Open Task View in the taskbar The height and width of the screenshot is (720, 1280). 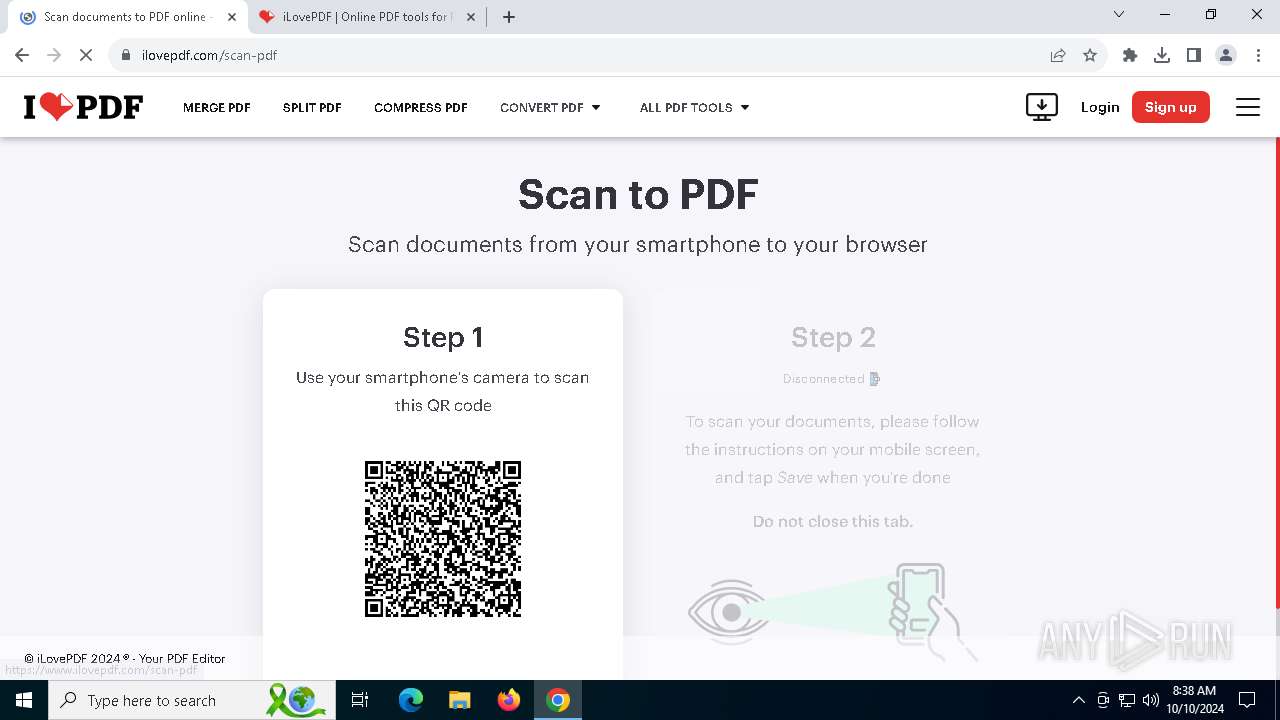360,700
